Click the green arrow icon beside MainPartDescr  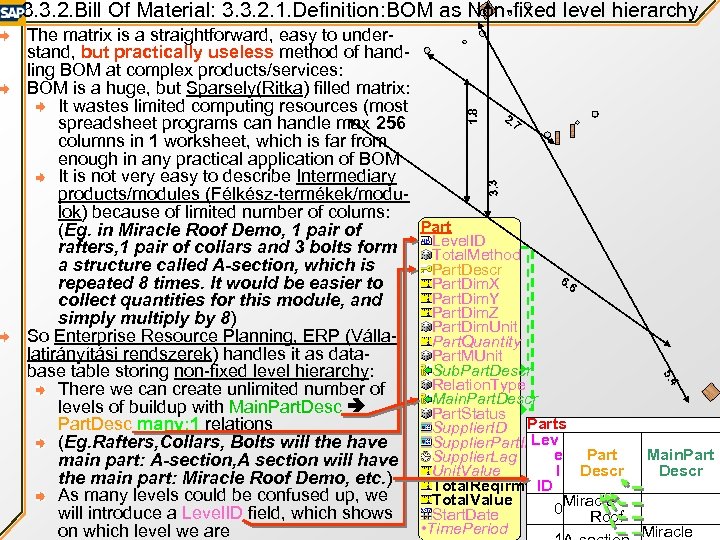tap(426, 399)
